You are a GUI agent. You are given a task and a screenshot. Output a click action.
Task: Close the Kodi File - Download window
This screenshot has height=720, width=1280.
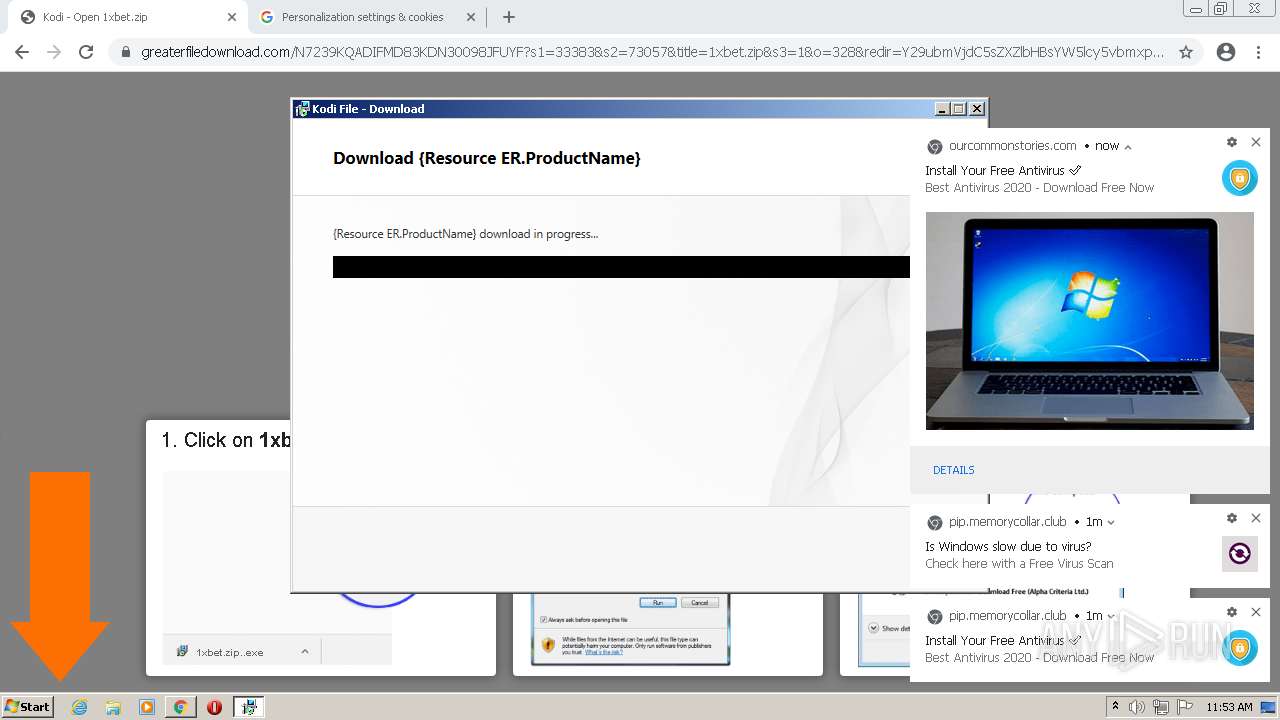click(x=977, y=109)
